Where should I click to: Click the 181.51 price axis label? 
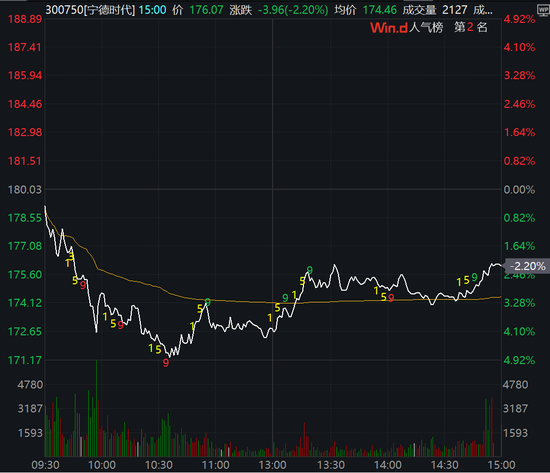point(25,161)
